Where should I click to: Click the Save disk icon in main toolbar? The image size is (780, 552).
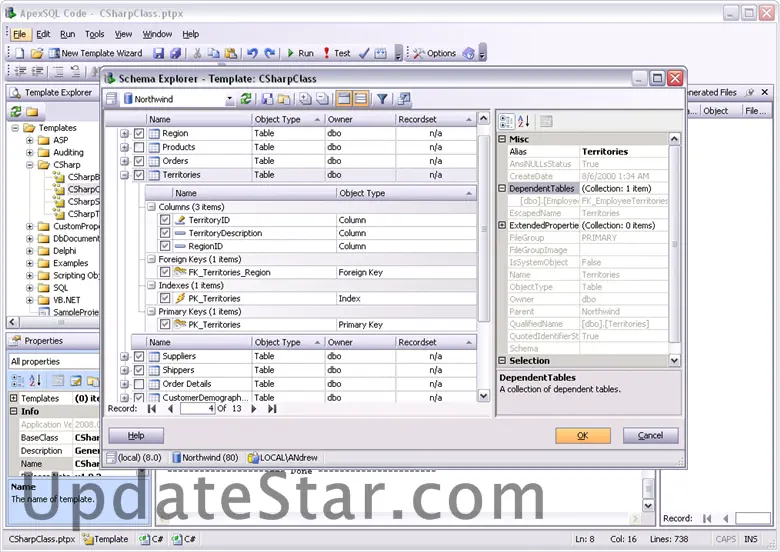point(159,53)
